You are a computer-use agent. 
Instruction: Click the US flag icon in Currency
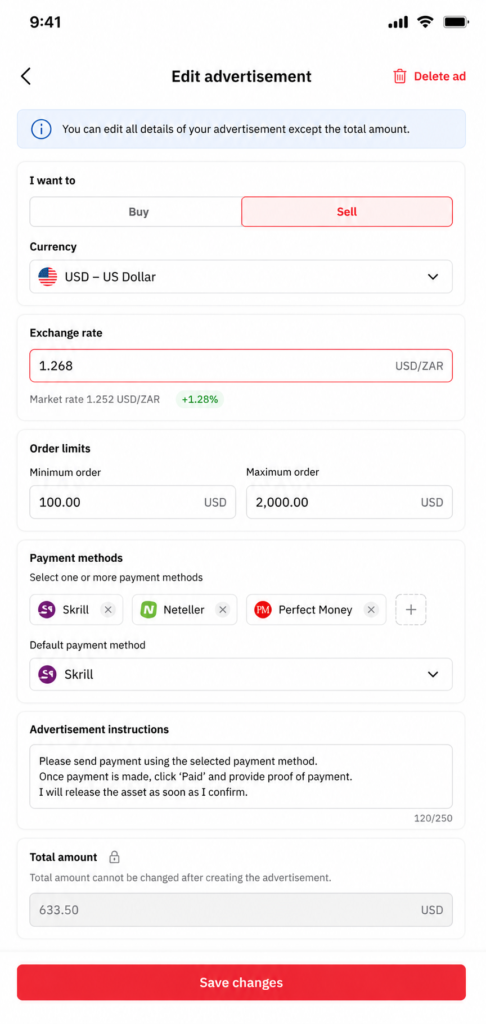tap(48, 277)
